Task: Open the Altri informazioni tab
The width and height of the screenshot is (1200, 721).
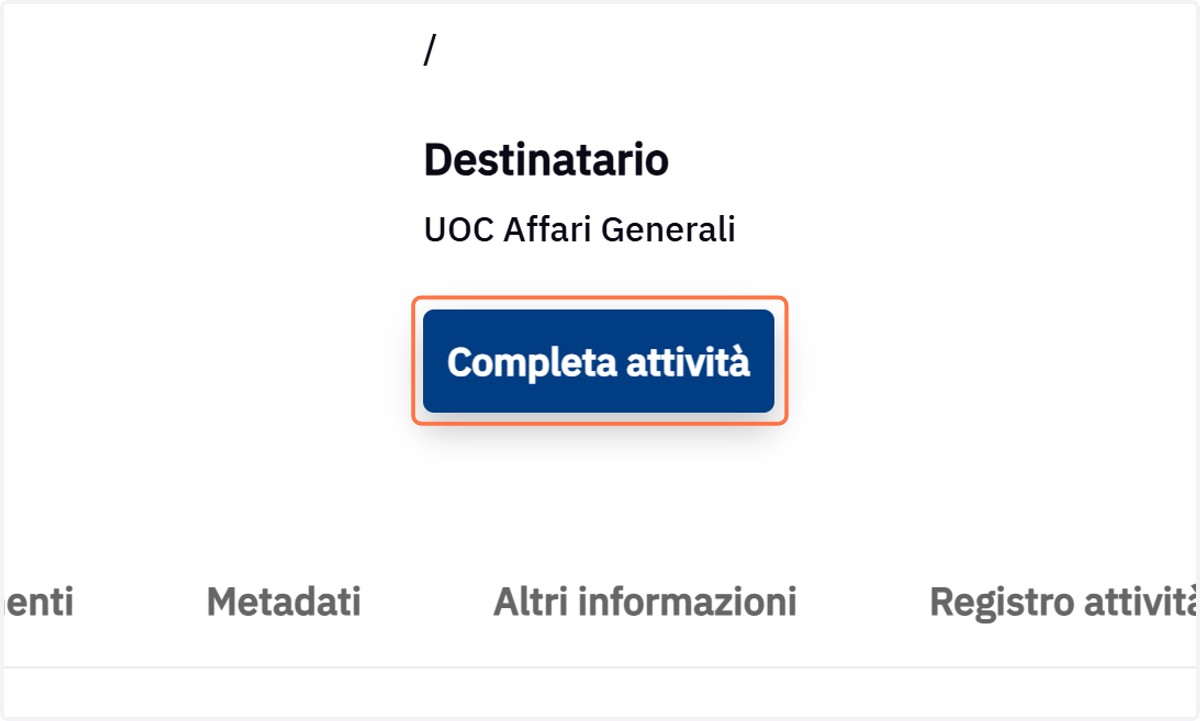Action: [645, 602]
